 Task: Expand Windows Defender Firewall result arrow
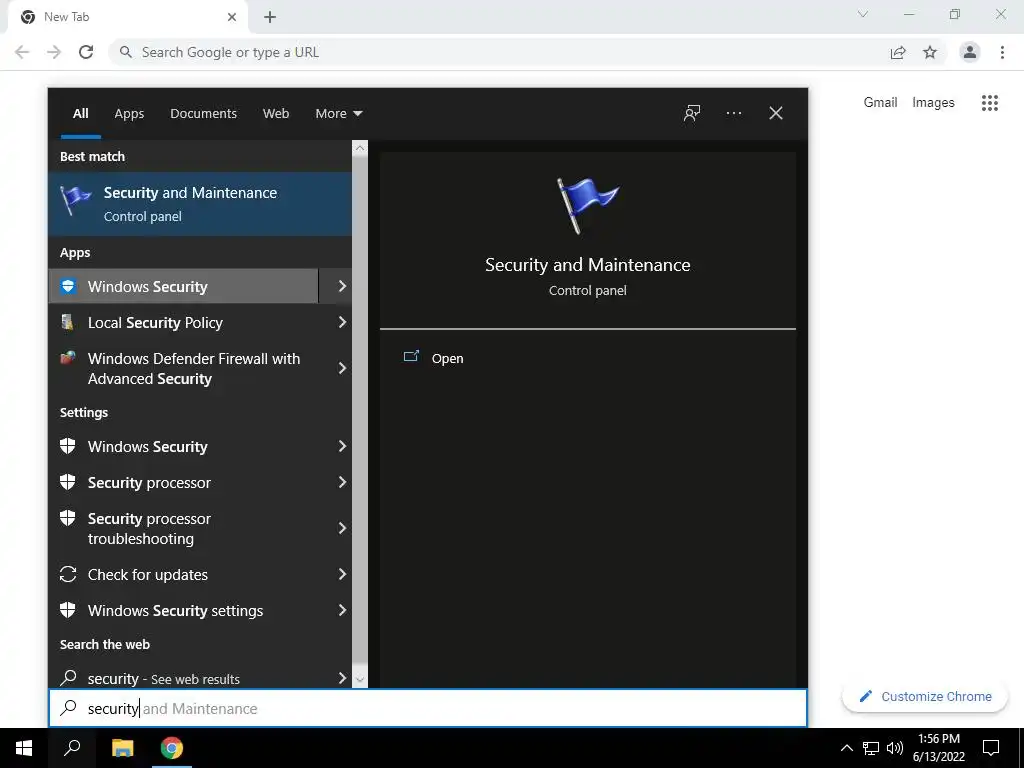pyautogui.click(x=342, y=368)
